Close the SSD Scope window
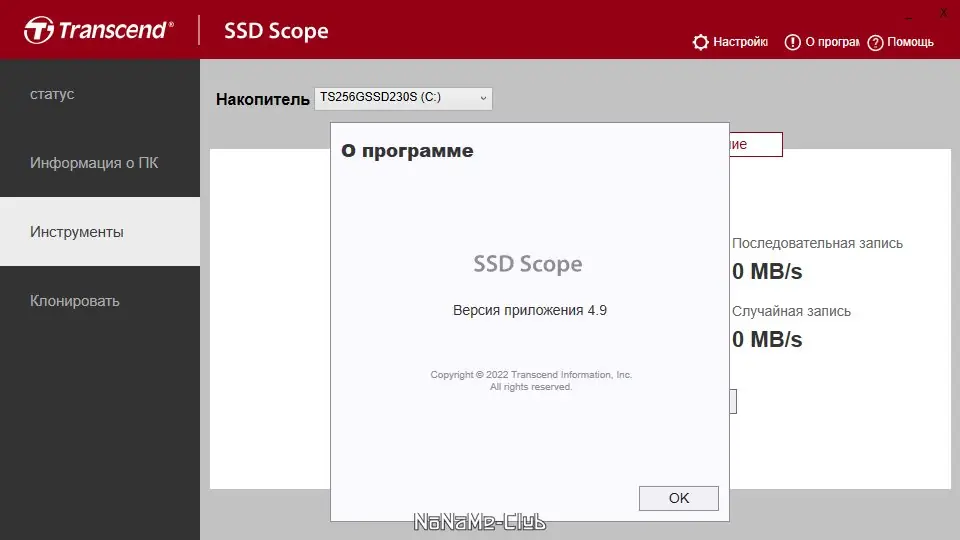960x540 pixels. click(943, 13)
